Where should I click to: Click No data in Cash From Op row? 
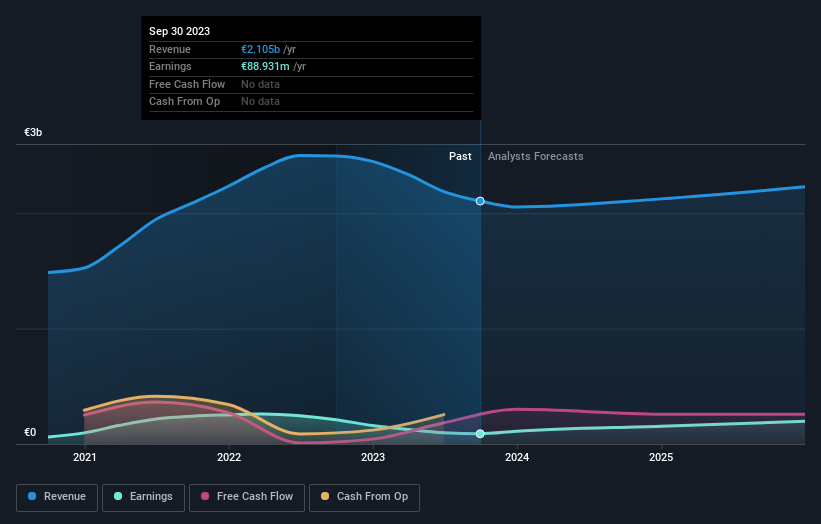pos(260,102)
